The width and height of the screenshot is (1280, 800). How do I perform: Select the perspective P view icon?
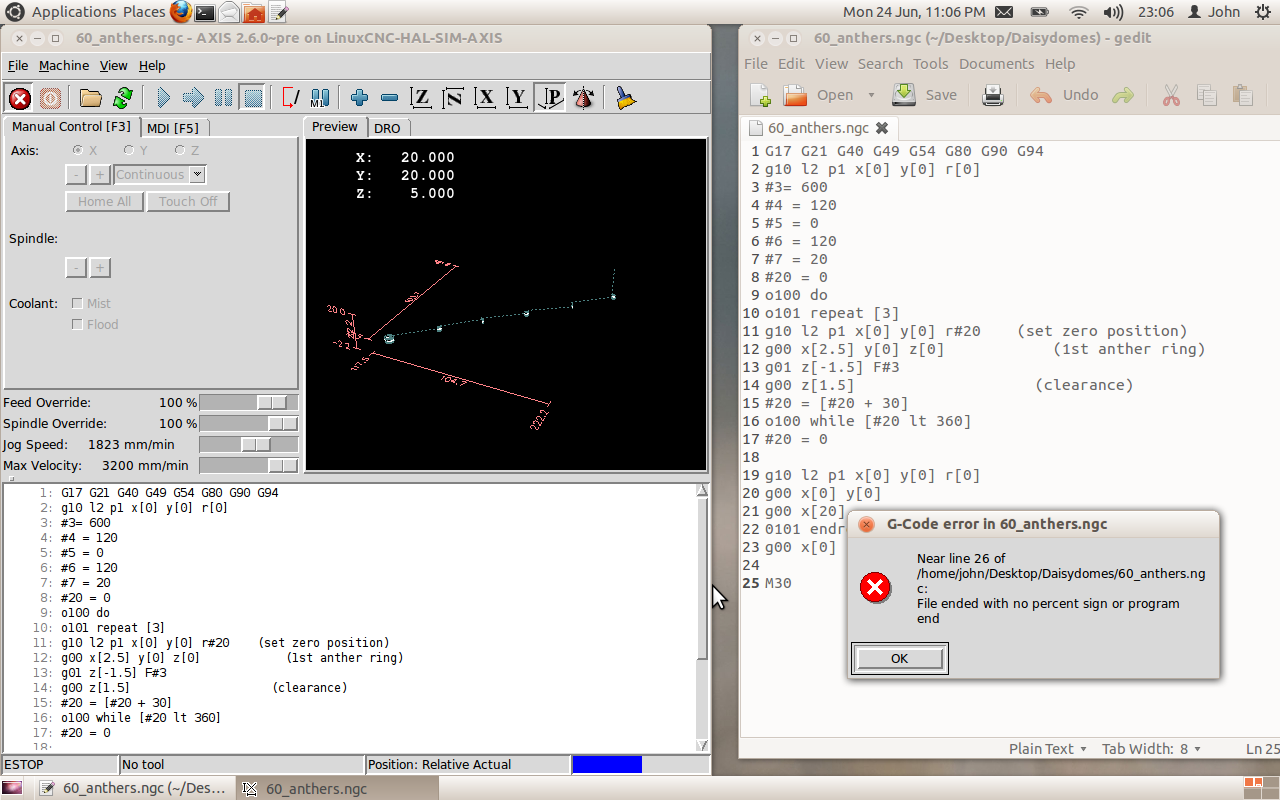(x=550, y=97)
